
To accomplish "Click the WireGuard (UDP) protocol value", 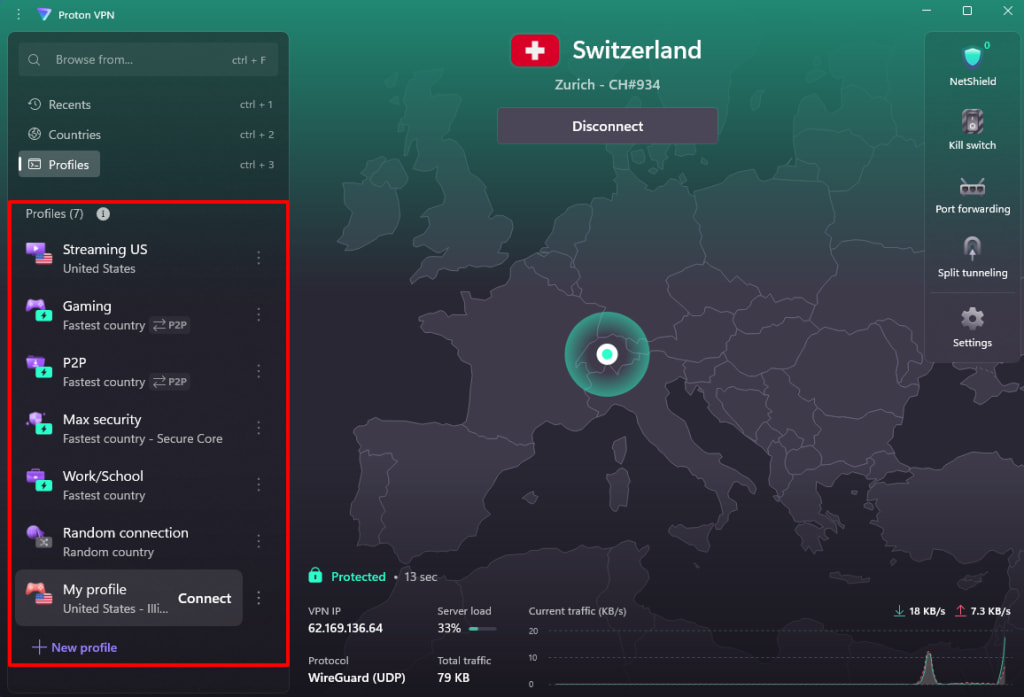I will click(357, 677).
